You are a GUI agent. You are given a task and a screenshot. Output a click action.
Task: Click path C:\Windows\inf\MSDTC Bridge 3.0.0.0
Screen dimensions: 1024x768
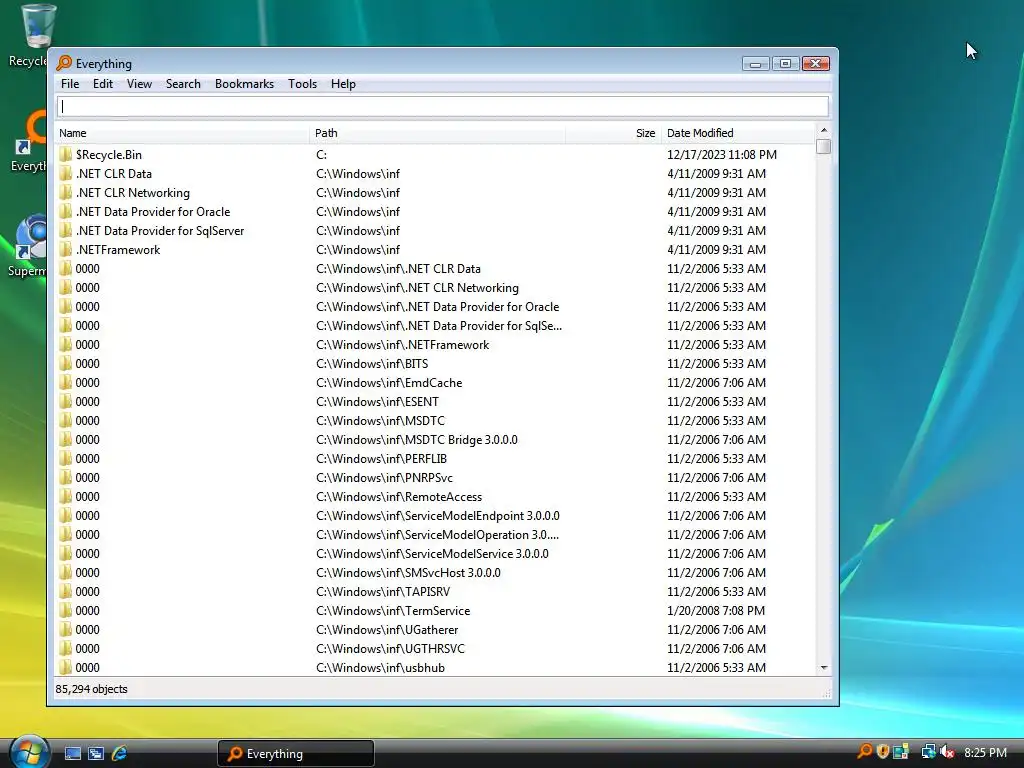(417, 440)
